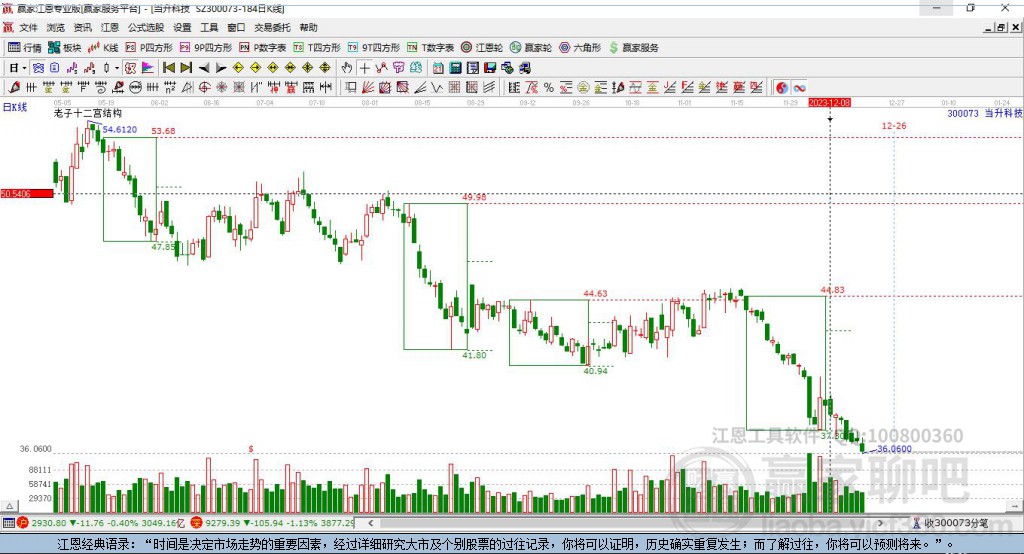Click the 300073 stock code label
Viewport: 1024px width, 554px height.
click(963, 113)
